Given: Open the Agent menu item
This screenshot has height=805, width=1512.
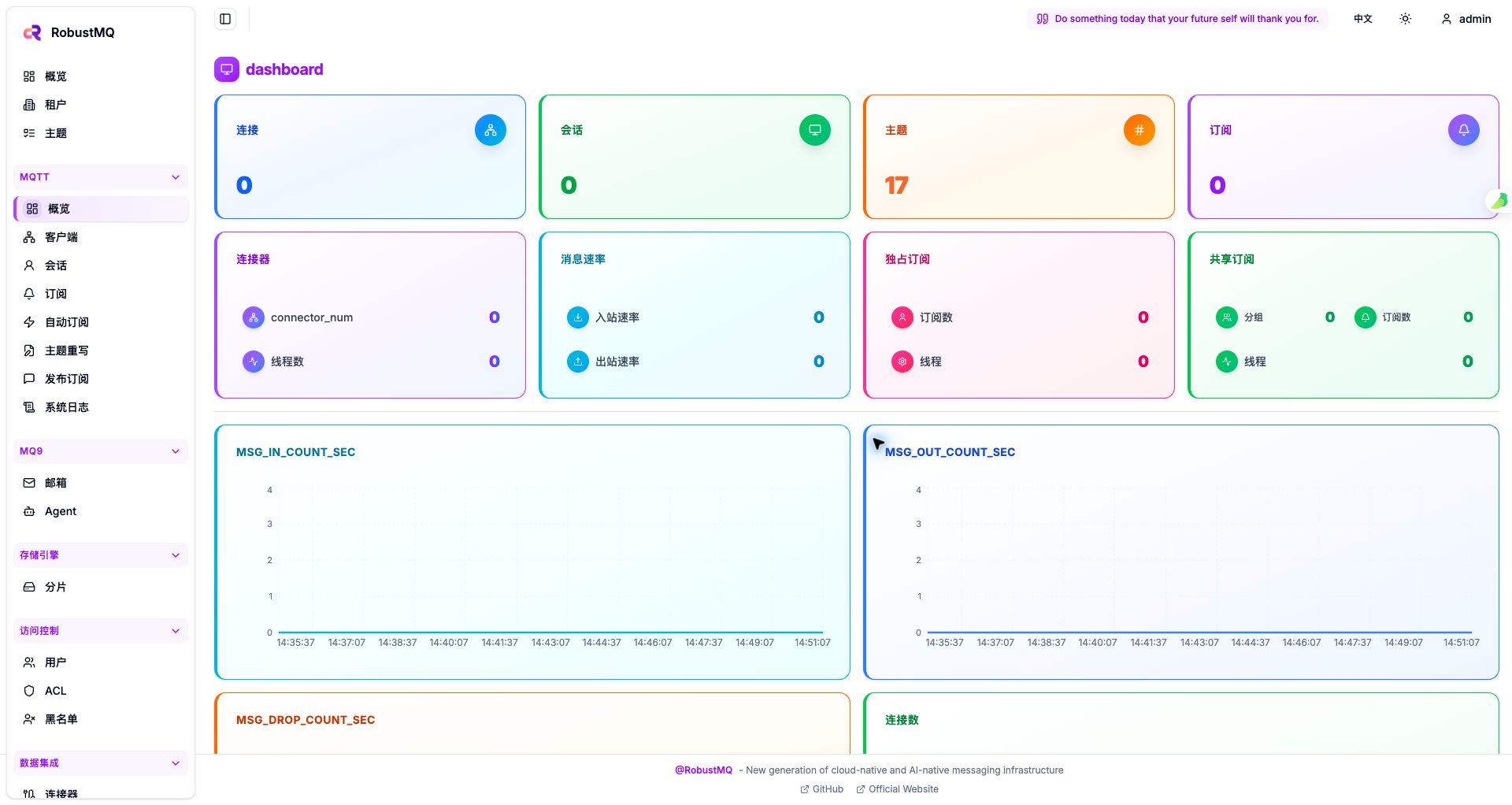Looking at the screenshot, I should 100,511.
